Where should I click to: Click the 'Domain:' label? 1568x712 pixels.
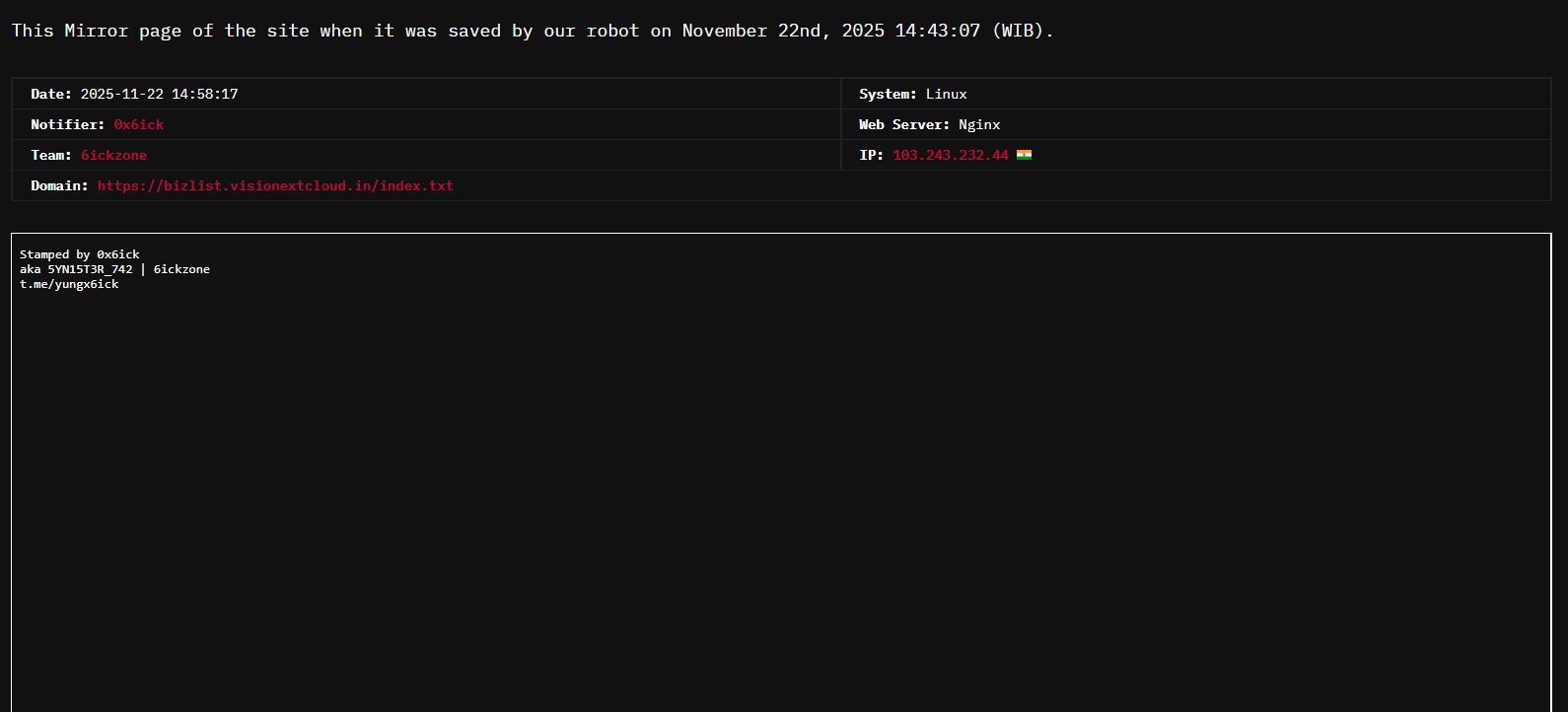59,186
